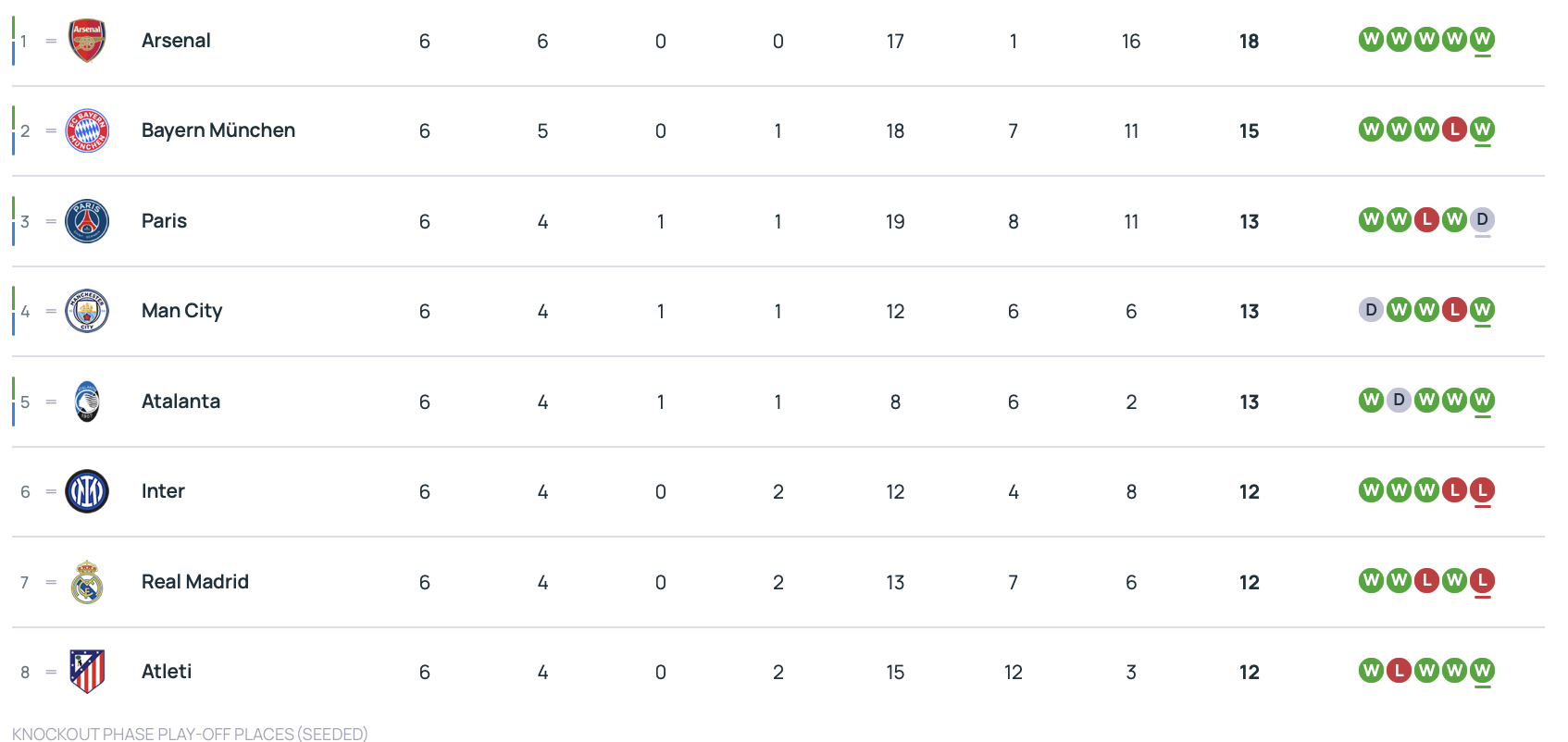Click Arsenal's latest win form badge
The width and height of the screenshot is (1568, 742).
tap(1482, 39)
